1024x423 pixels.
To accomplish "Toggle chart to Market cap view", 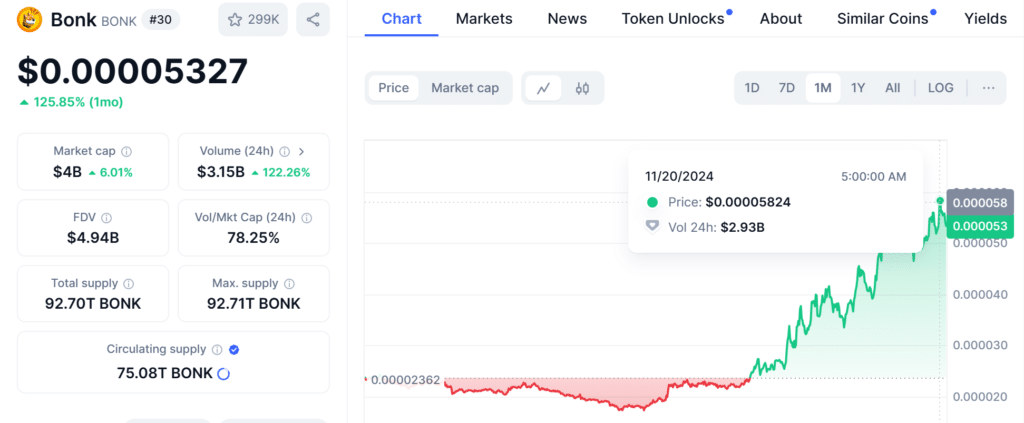I will 465,88.
